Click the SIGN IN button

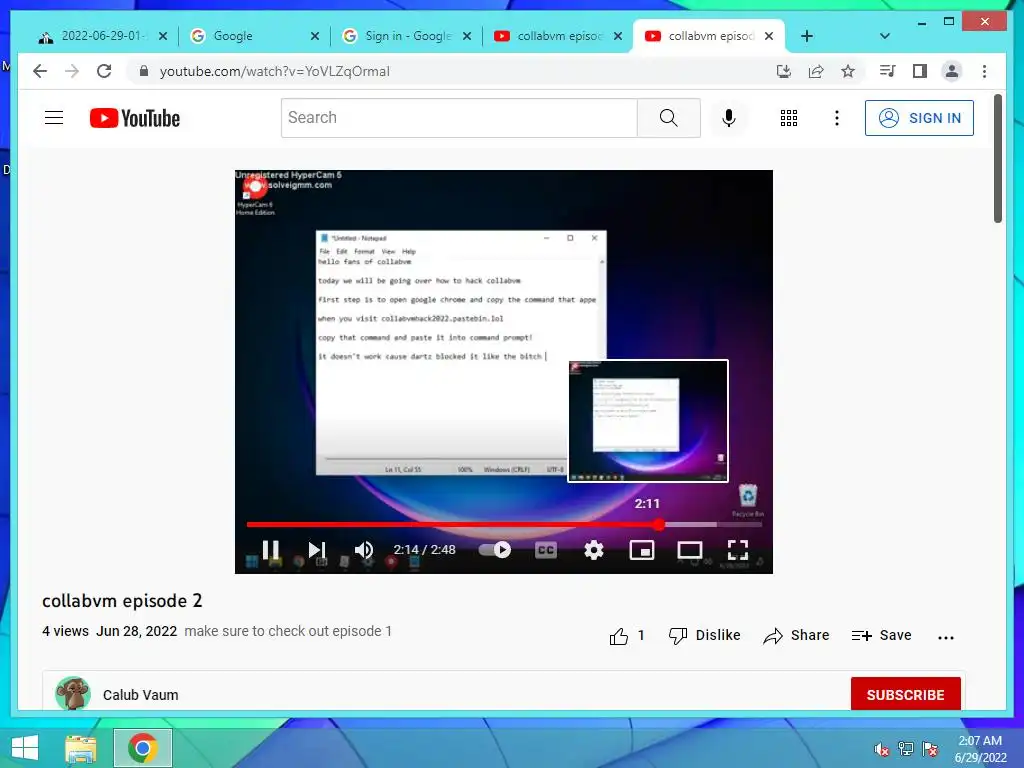(919, 118)
